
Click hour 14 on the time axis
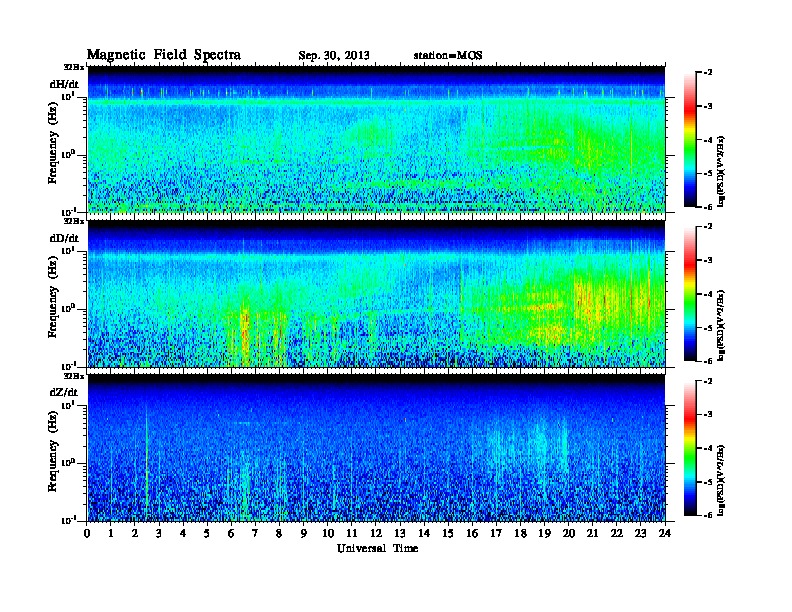[424, 534]
